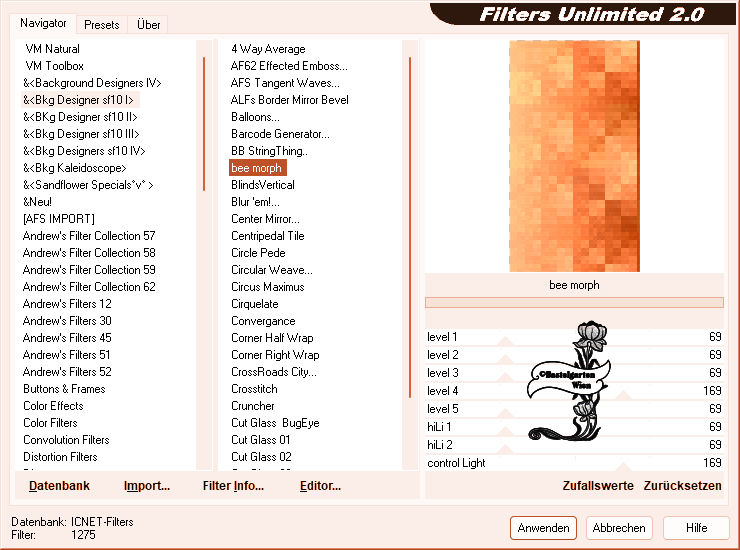The height and width of the screenshot is (550, 740).
Task: Choose Andrew's Filters 12
Action: (67, 304)
